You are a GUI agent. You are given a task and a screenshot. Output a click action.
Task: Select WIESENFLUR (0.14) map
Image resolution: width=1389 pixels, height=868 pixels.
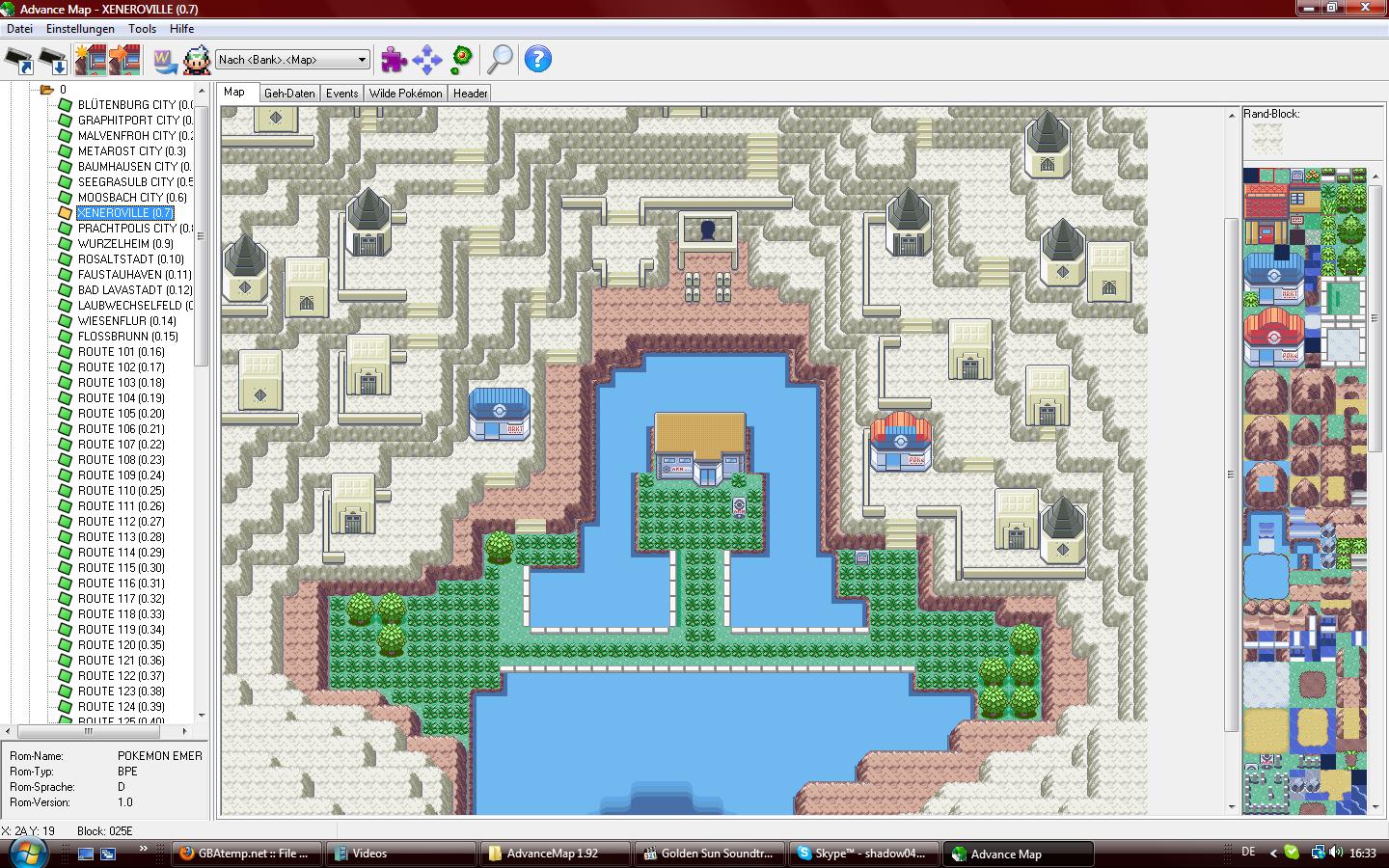[x=127, y=321]
